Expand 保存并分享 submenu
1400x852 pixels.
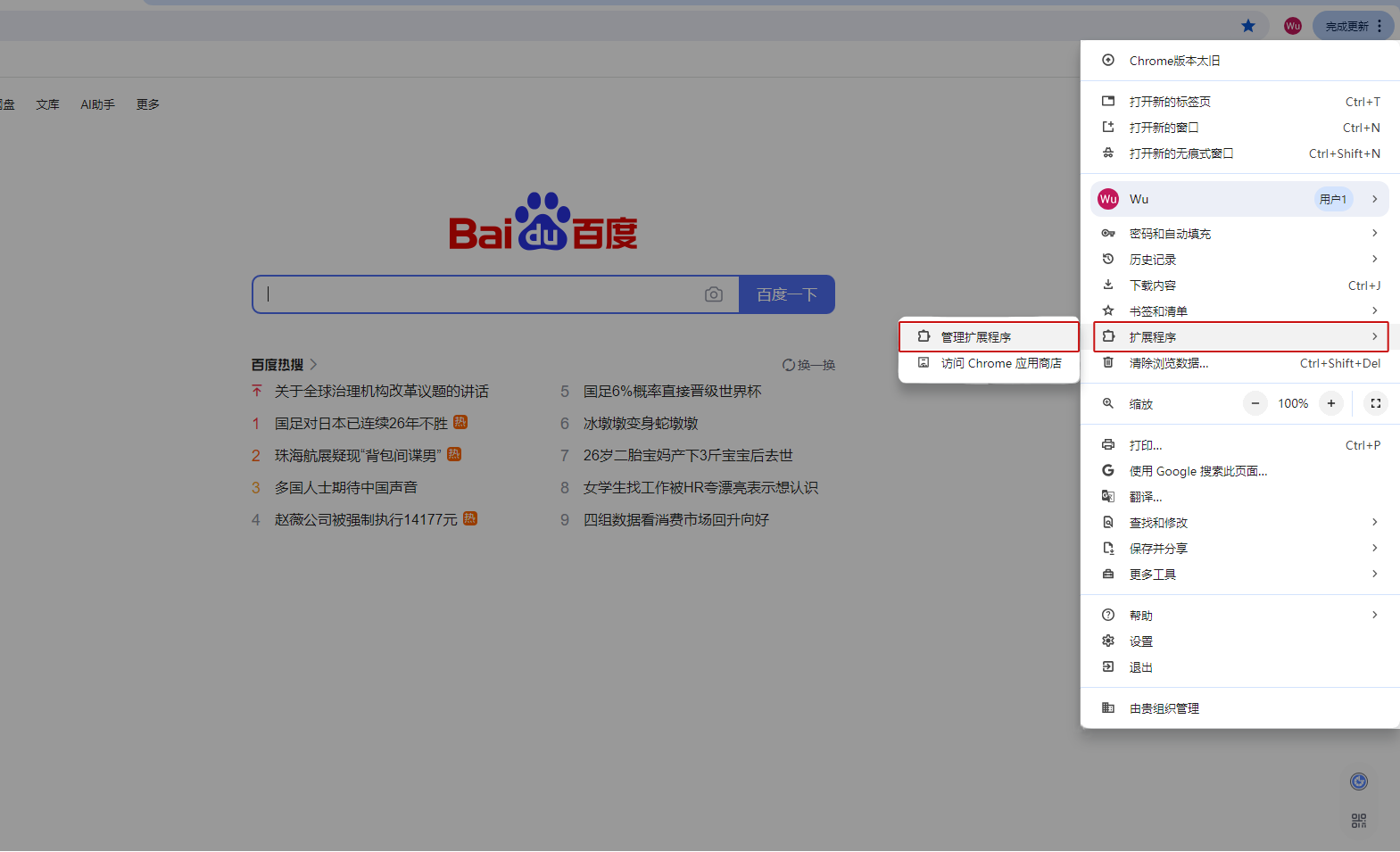(x=1240, y=549)
